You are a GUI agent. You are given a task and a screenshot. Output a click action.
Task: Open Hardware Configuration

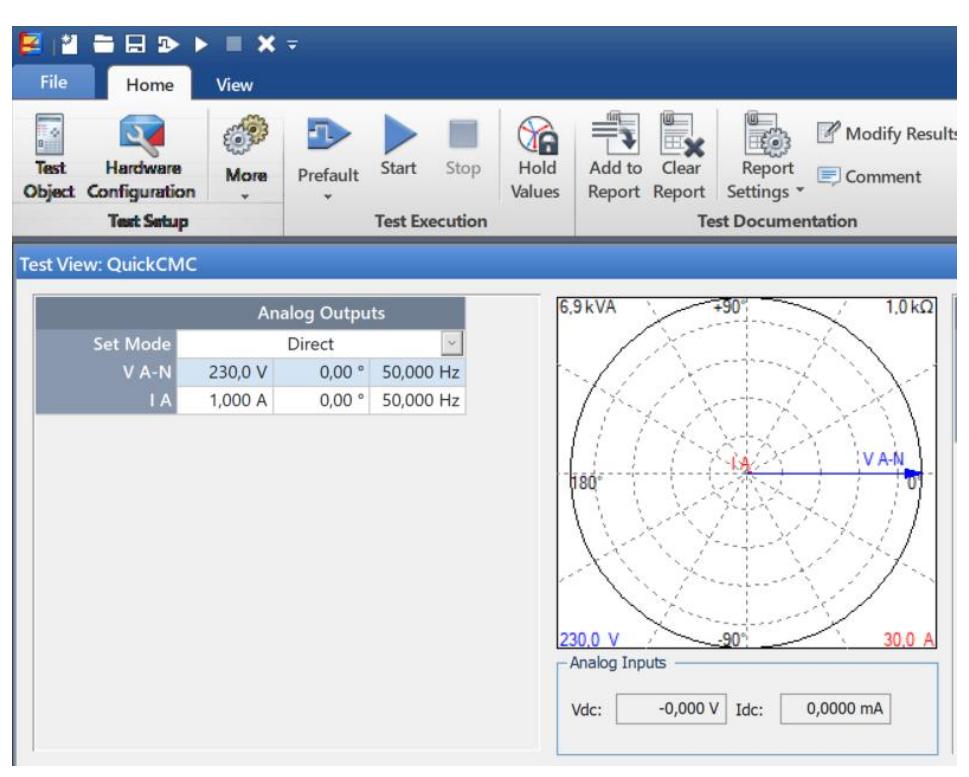point(142,157)
